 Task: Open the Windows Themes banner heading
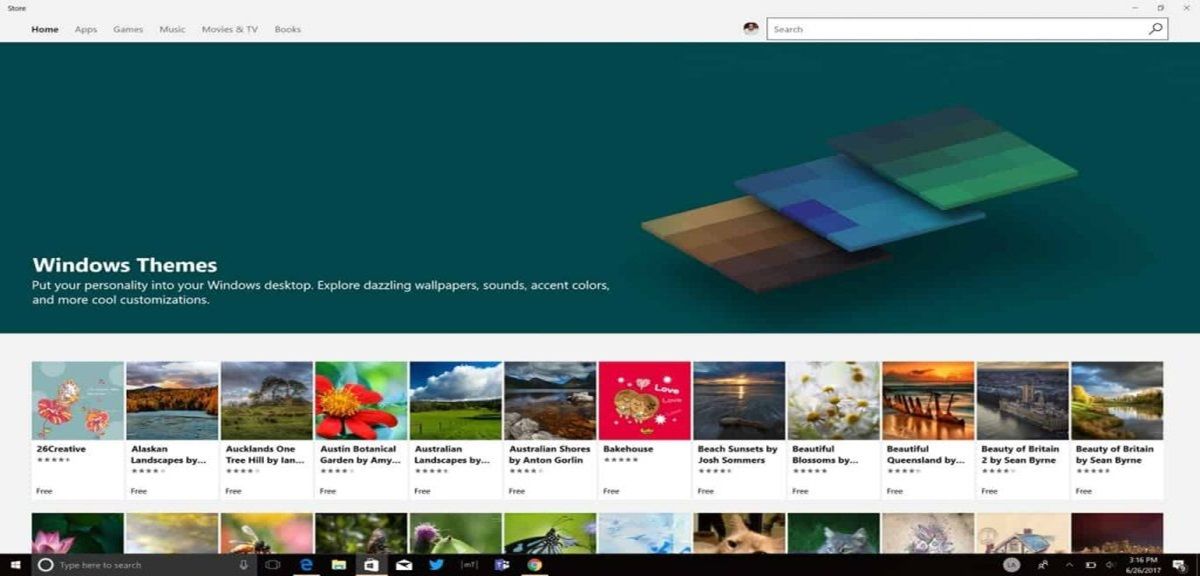125,265
